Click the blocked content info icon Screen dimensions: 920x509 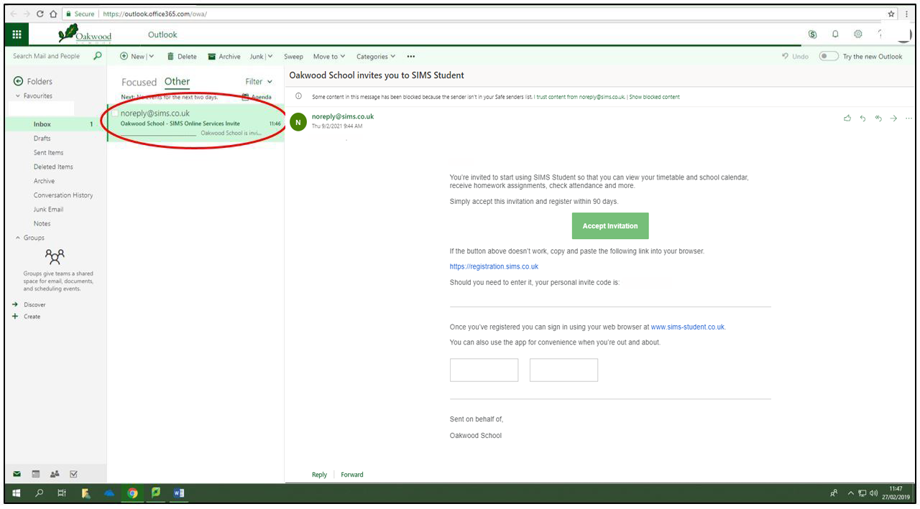(x=299, y=96)
